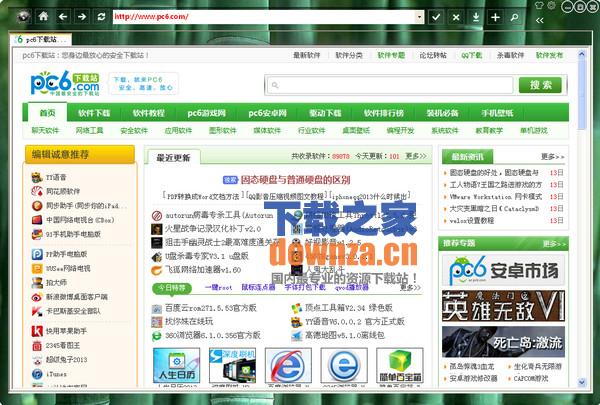Click the UUSee网络电视 icon

click(x=37, y=268)
